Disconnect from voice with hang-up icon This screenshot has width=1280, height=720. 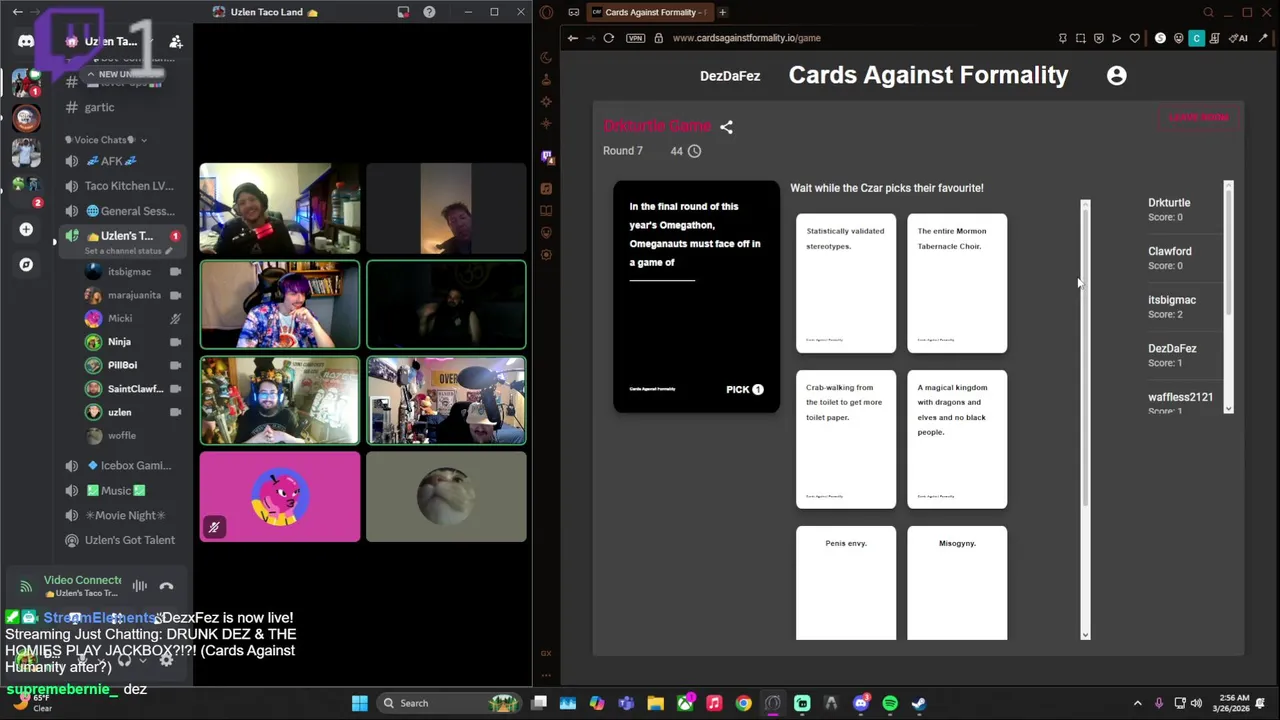pos(166,586)
